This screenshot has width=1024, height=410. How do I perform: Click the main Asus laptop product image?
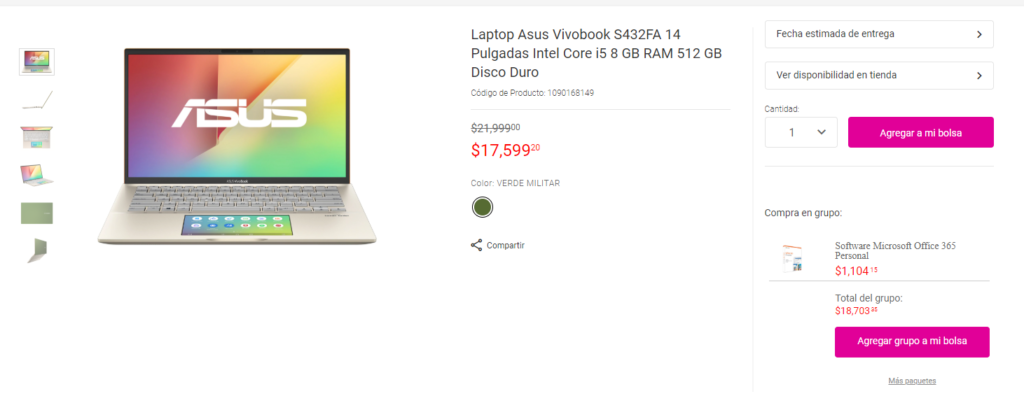(237, 146)
